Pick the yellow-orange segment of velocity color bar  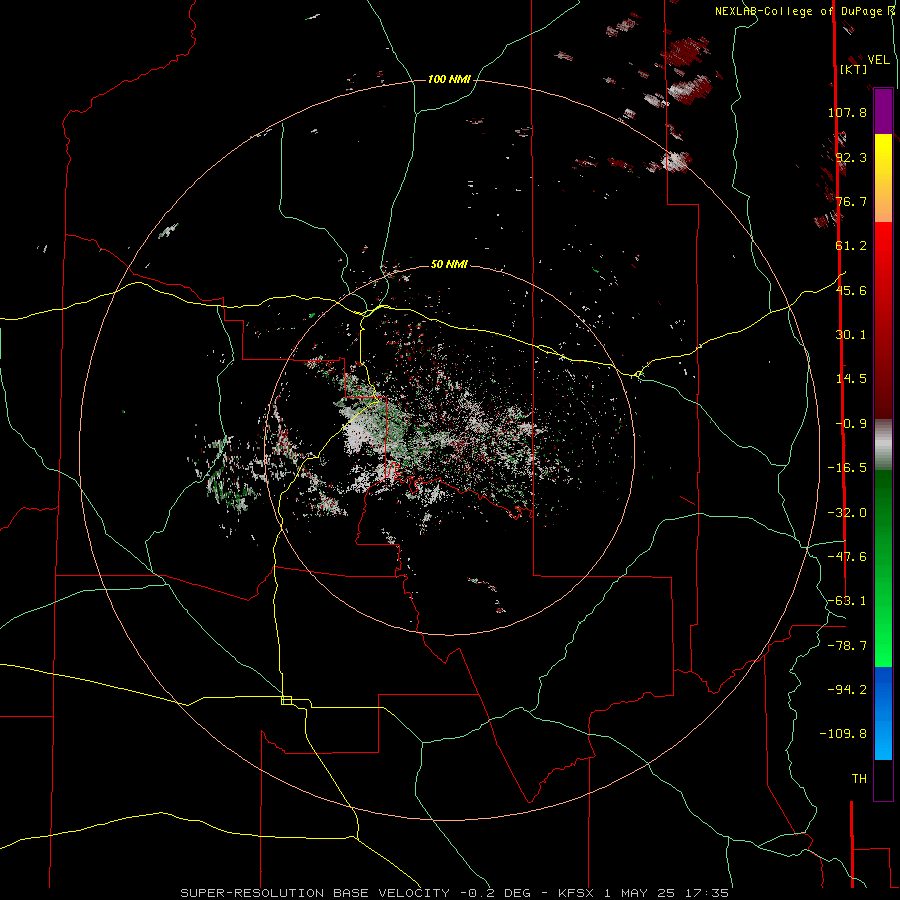click(x=883, y=178)
